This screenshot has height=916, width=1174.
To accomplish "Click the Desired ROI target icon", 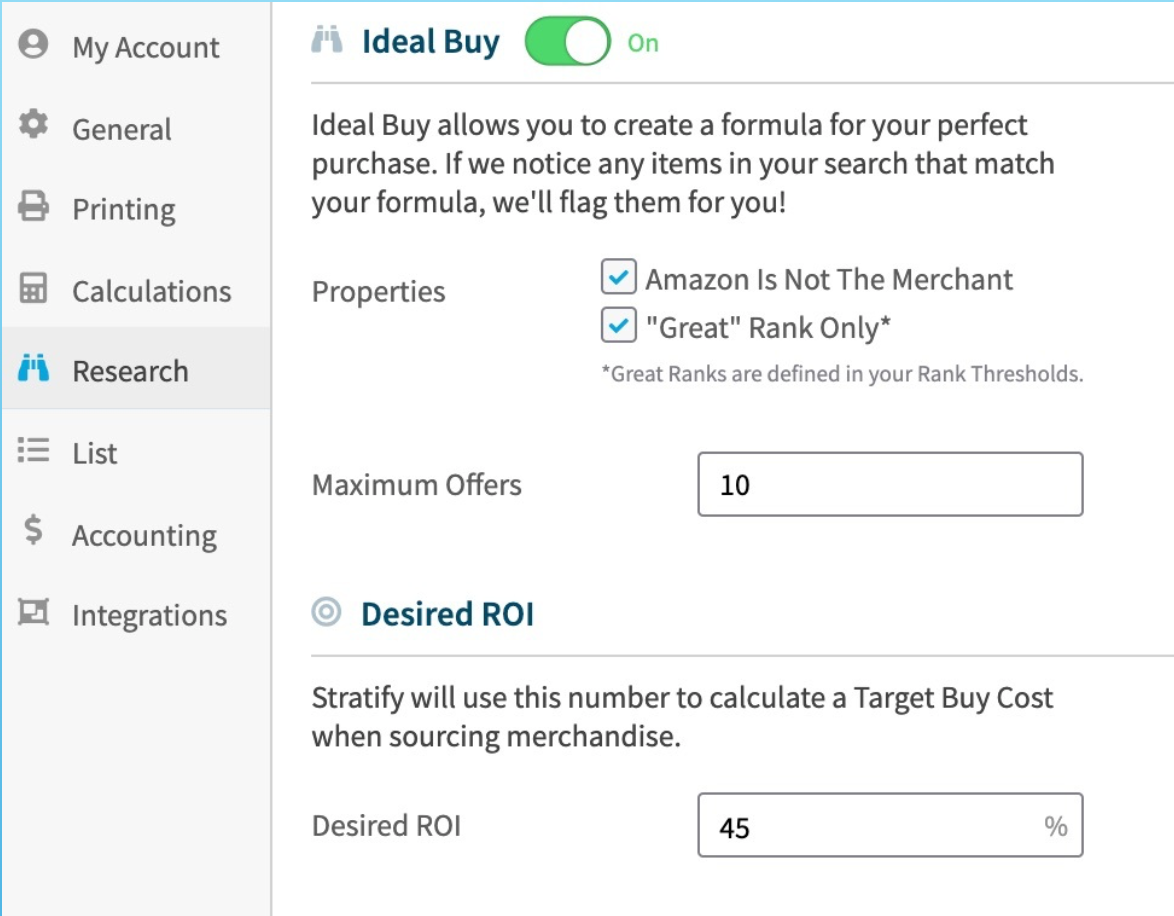I will 326,612.
